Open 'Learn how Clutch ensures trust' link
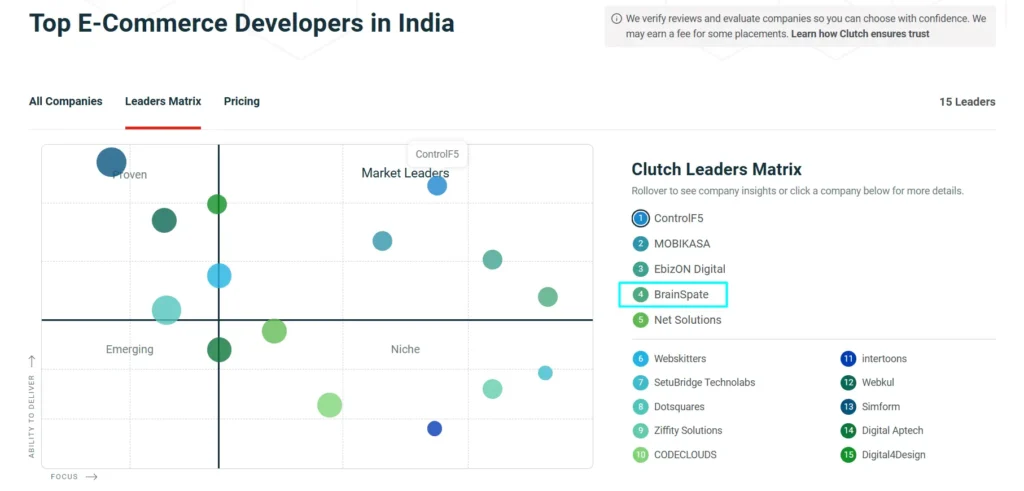 pos(860,34)
